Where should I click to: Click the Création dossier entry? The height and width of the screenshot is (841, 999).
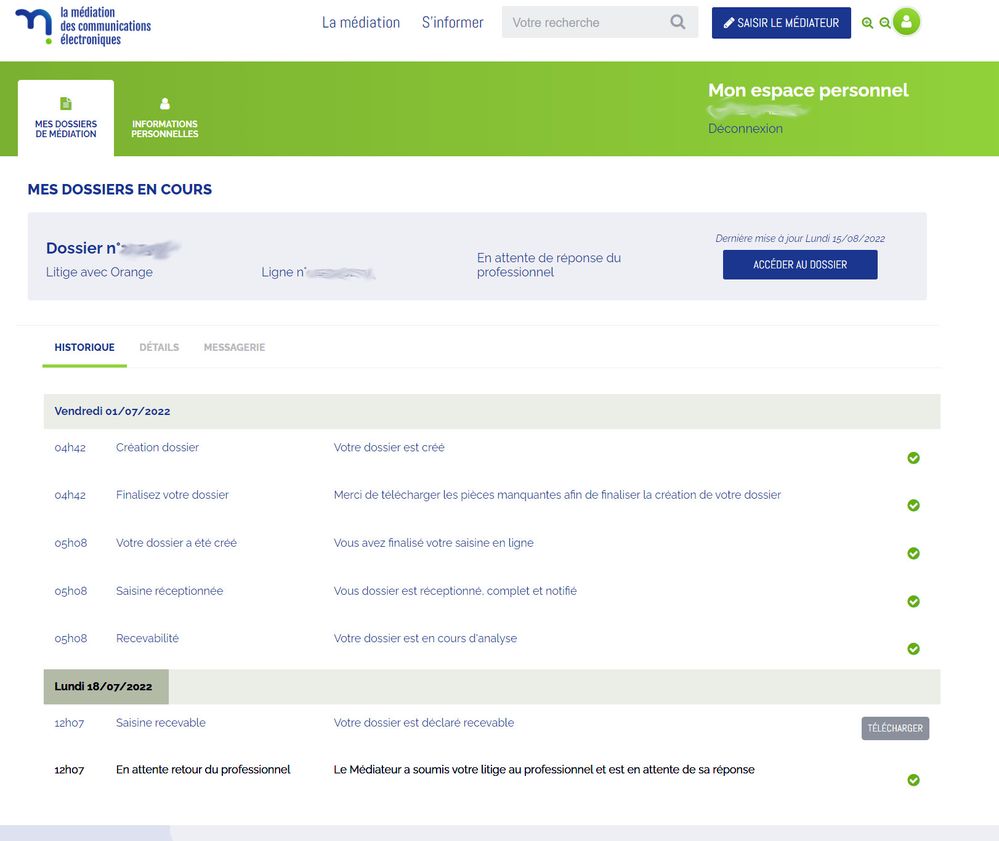pyautogui.click(x=157, y=447)
